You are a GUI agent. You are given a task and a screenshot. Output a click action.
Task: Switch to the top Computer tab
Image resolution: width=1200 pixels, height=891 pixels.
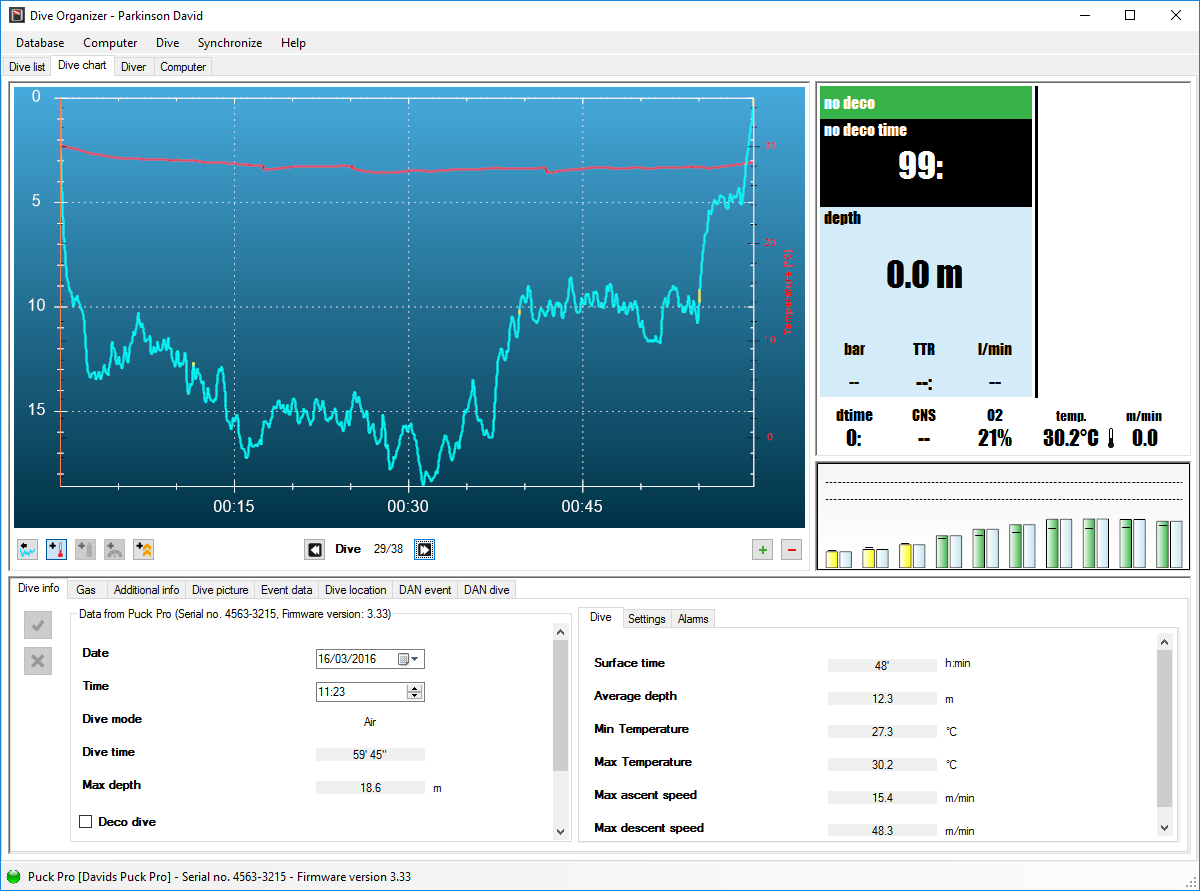pyautogui.click(x=183, y=67)
